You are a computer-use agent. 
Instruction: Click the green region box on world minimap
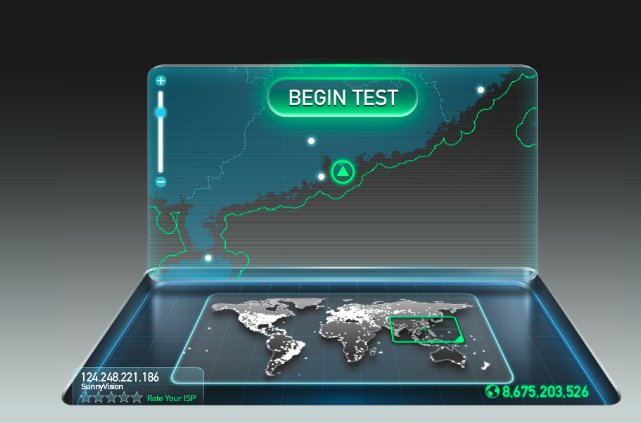[427, 330]
